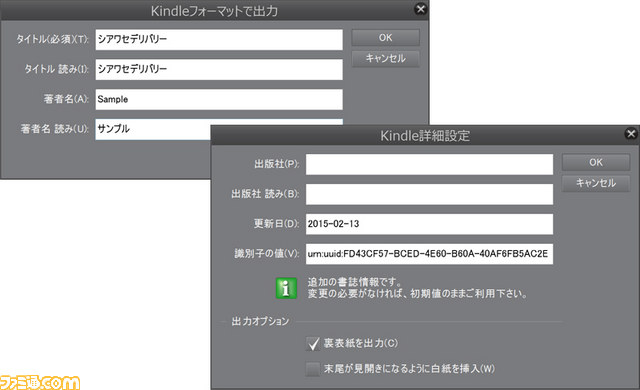Click the タイトル 読み field
The height and width of the screenshot is (390, 640).
(x=219, y=69)
